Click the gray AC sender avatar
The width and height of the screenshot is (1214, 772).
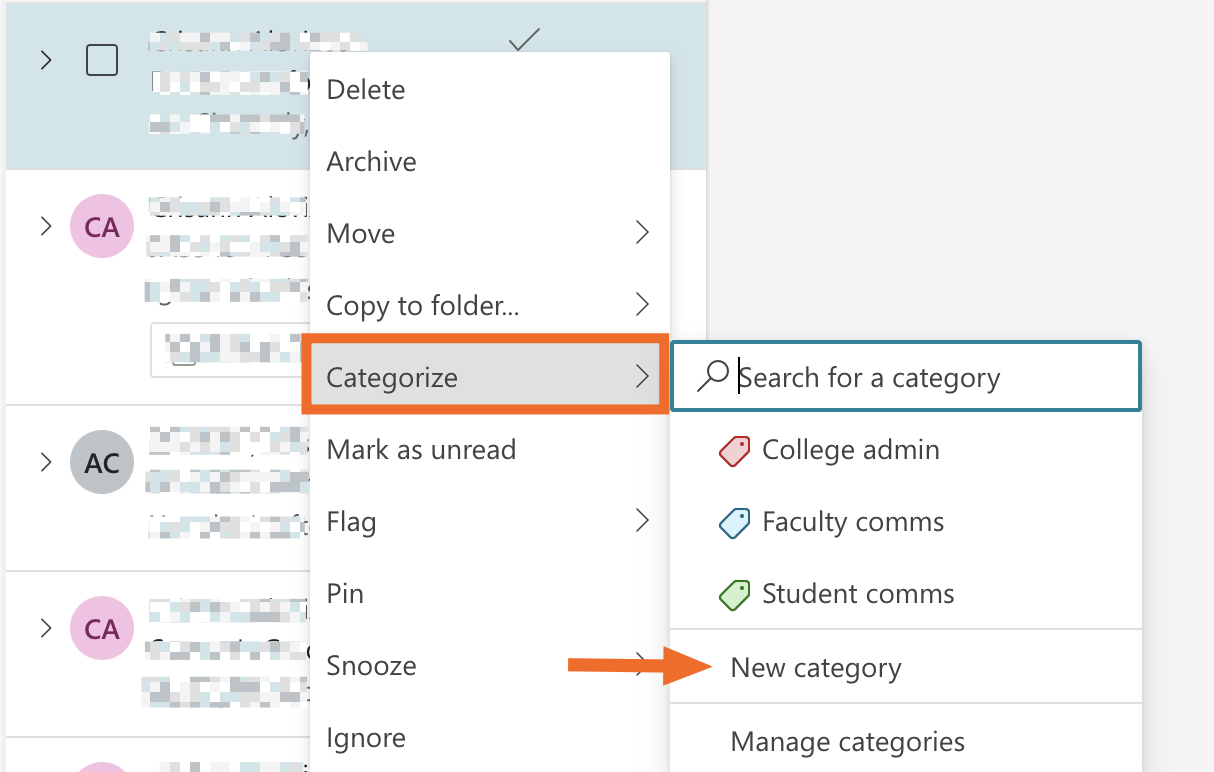click(x=102, y=463)
